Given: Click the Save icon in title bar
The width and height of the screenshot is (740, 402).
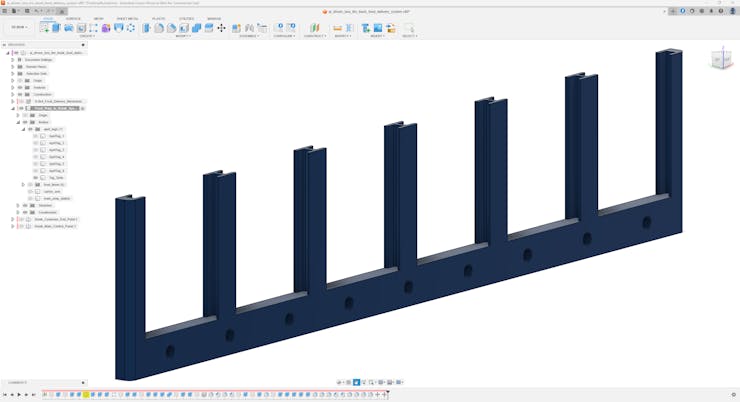Looking at the screenshot, I should click(x=26, y=11).
